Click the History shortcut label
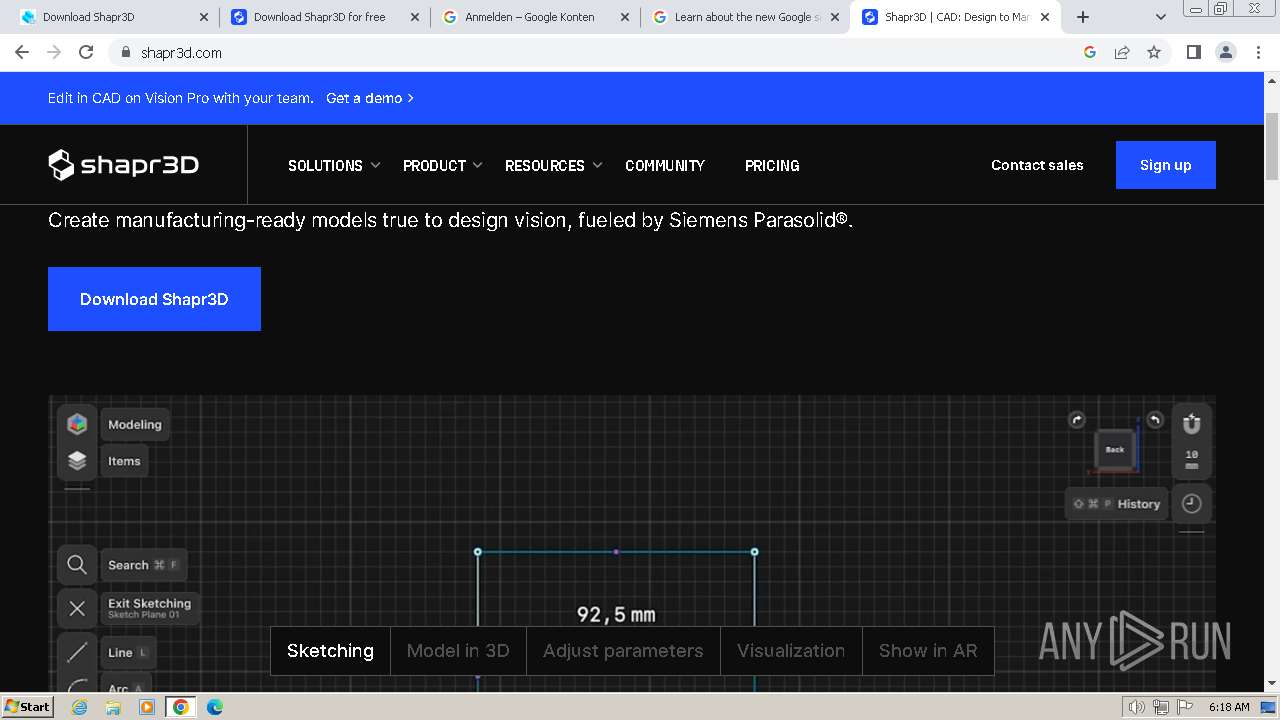Image resolution: width=1280 pixels, height=720 pixels. [1117, 504]
